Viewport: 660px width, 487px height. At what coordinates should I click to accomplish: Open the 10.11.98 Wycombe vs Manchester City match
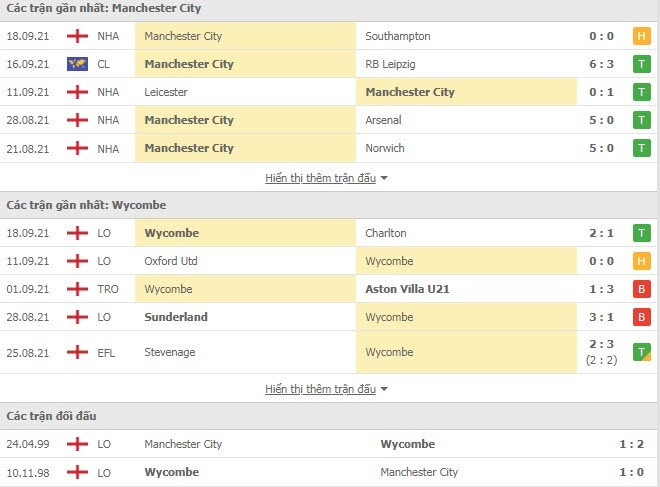pos(330,472)
